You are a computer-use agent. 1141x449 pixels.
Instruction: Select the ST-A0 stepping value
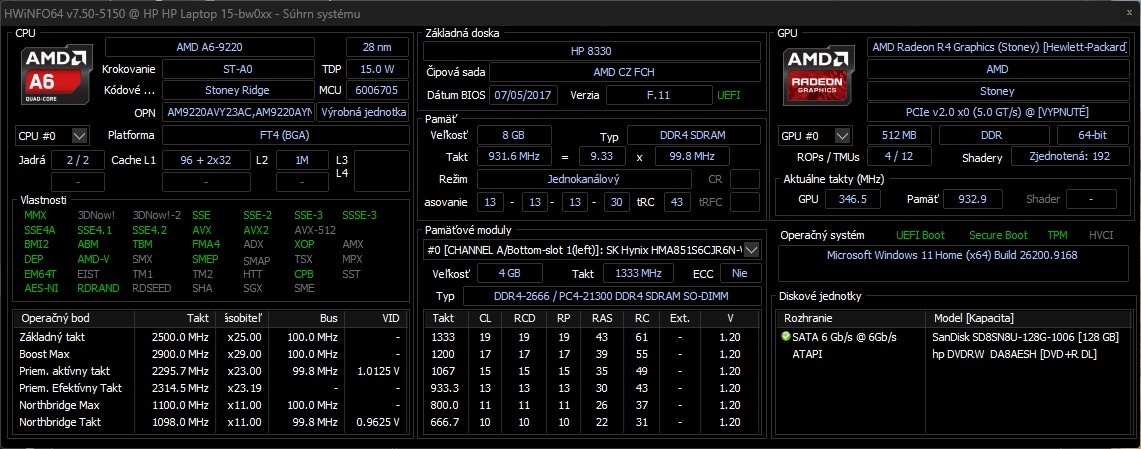tap(237, 69)
